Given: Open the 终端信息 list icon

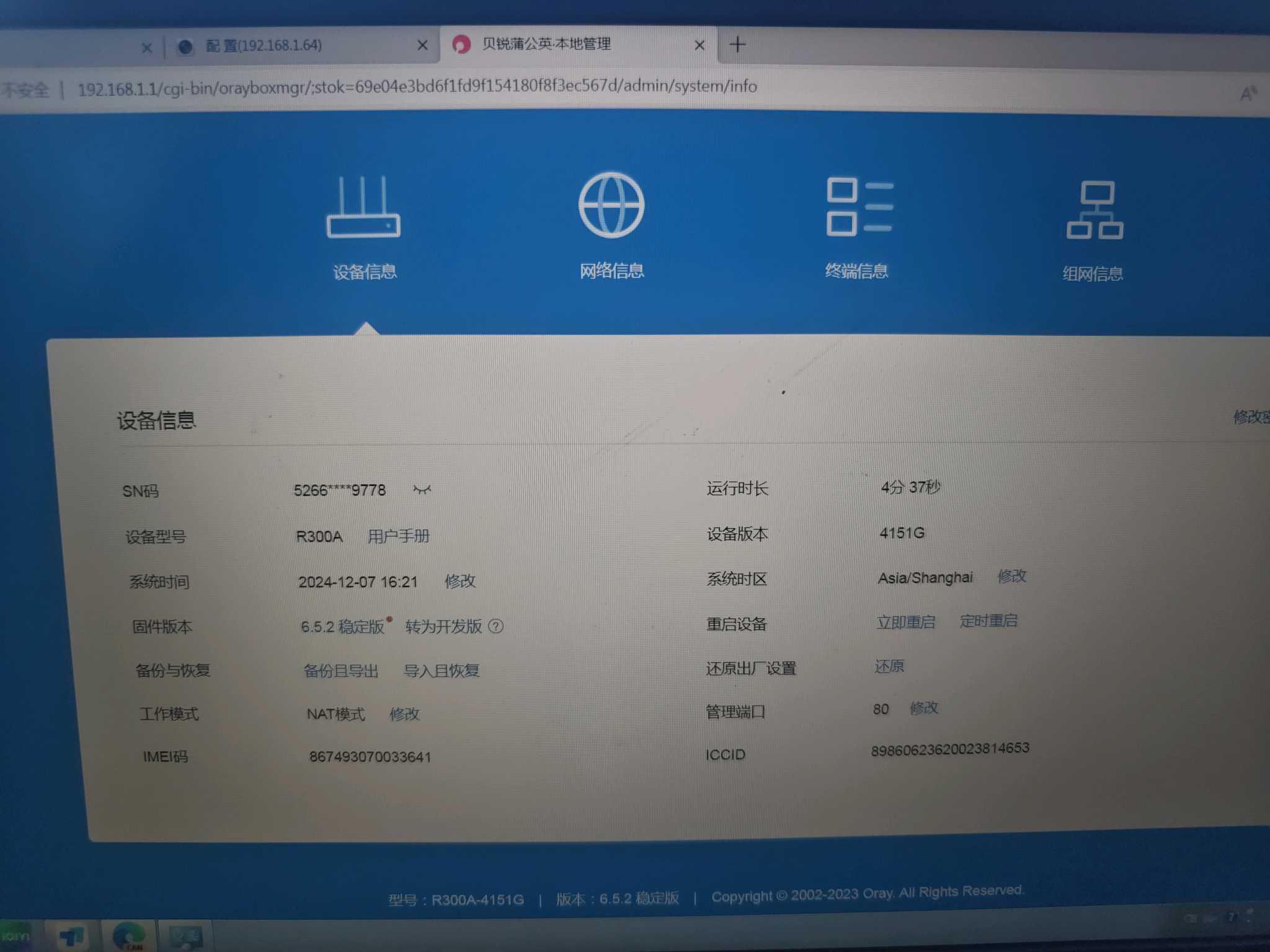Looking at the screenshot, I should pos(859,207).
